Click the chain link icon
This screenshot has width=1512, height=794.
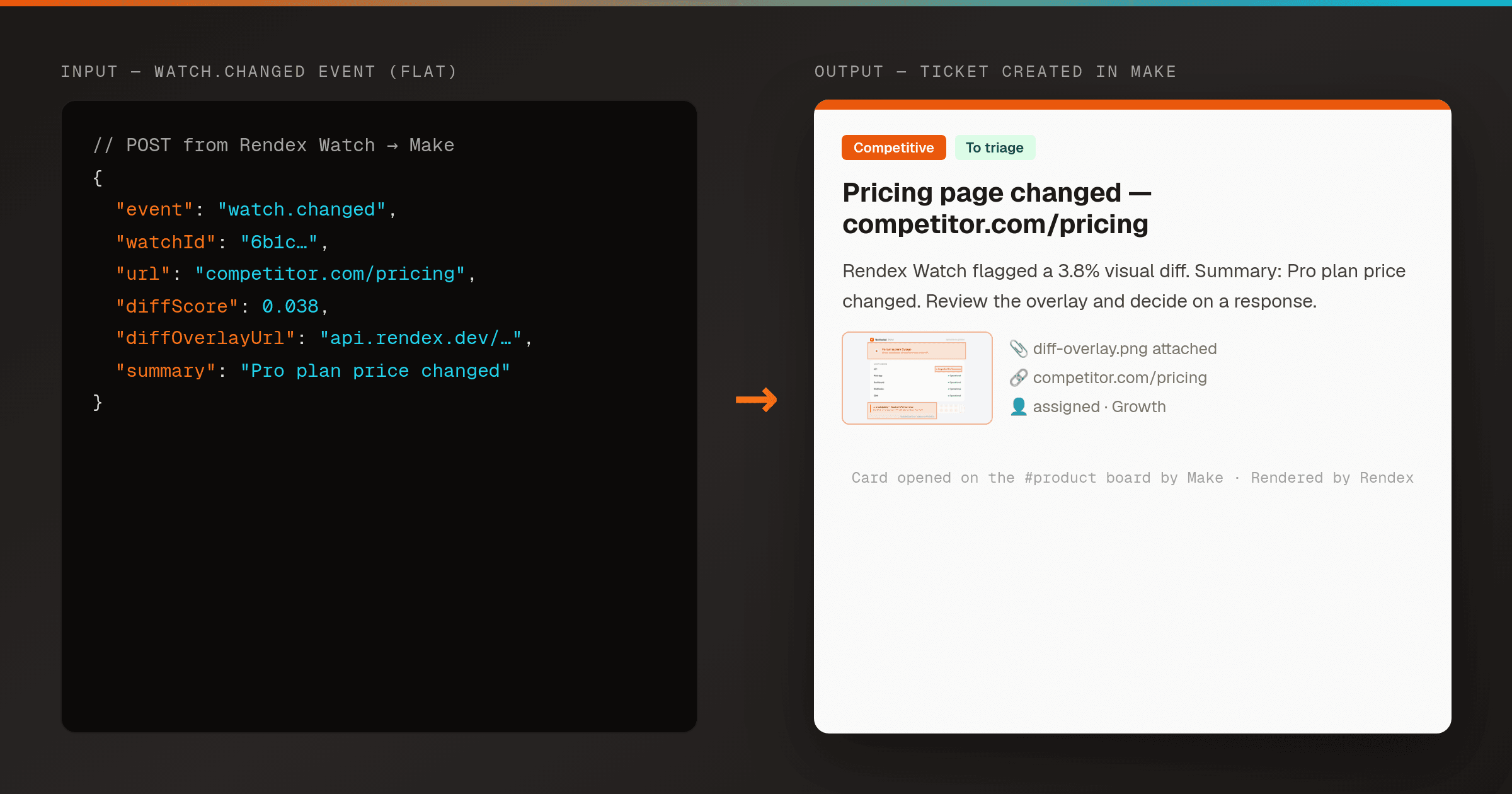point(1019,377)
